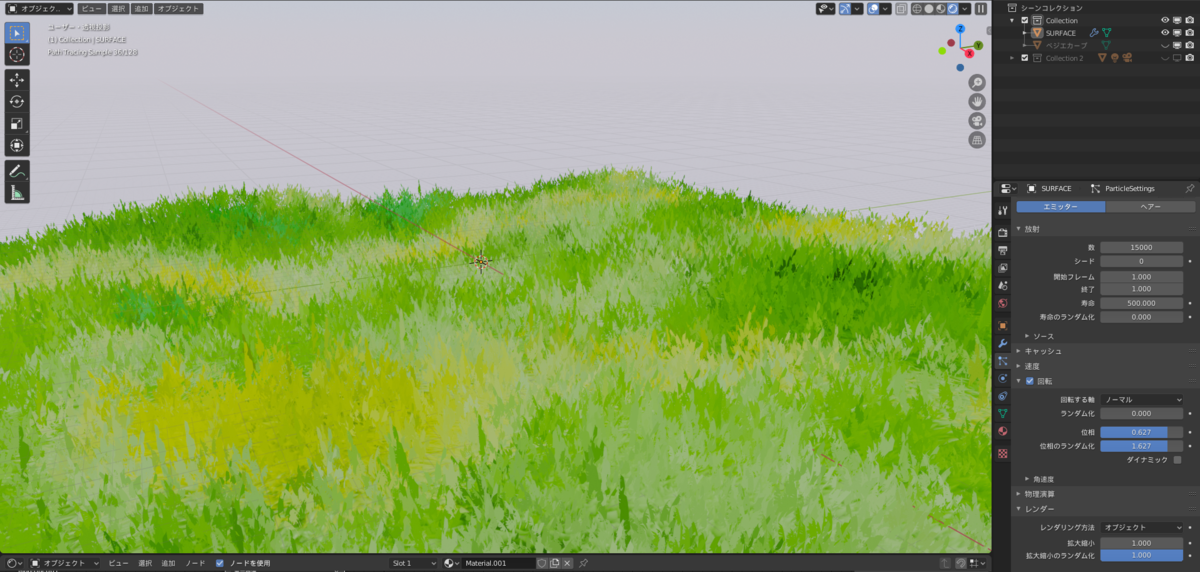Open the Output properties tab
The image size is (1200, 572).
pos(1003,250)
